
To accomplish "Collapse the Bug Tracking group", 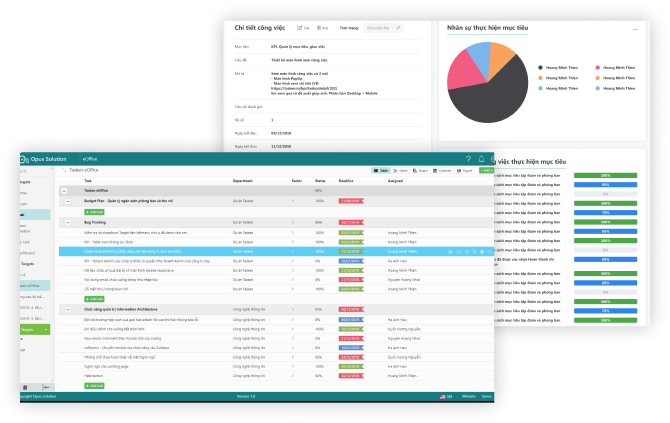I will pos(68,223).
